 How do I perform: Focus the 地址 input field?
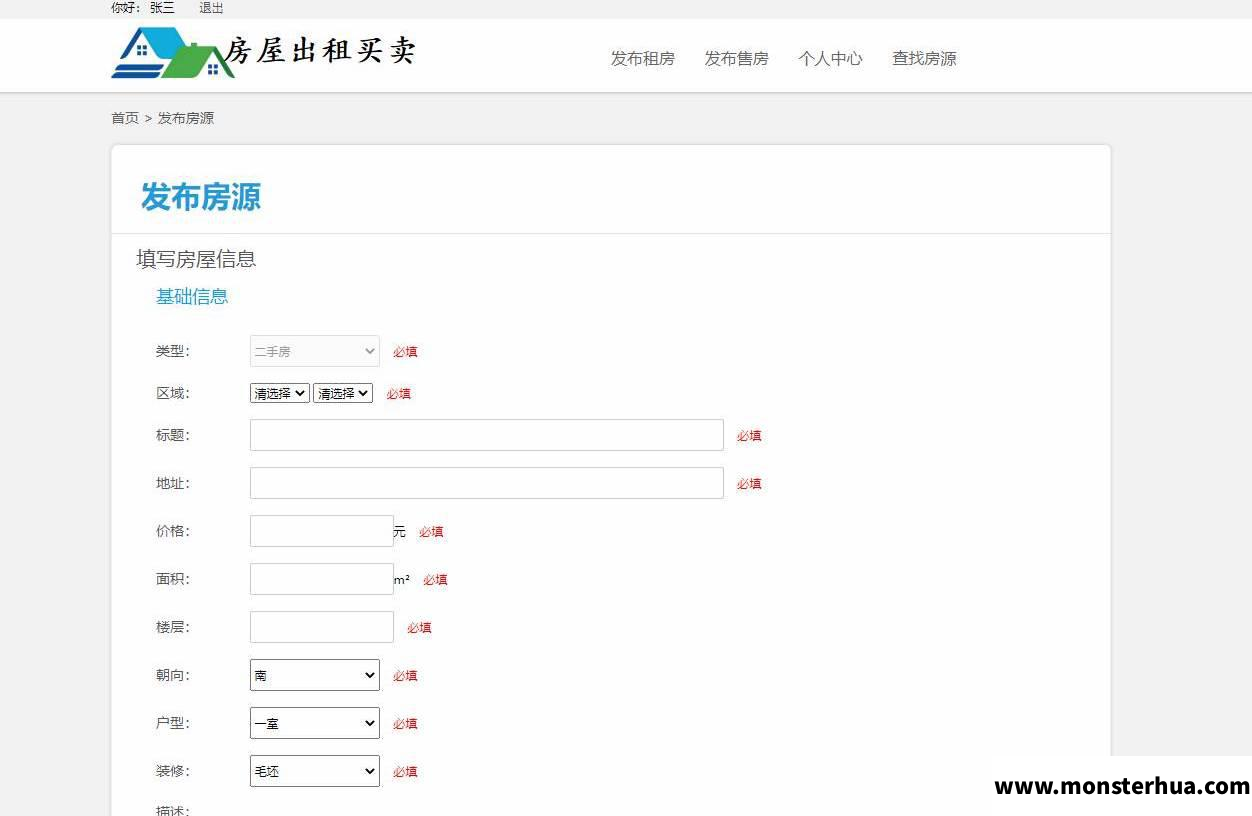(487, 483)
